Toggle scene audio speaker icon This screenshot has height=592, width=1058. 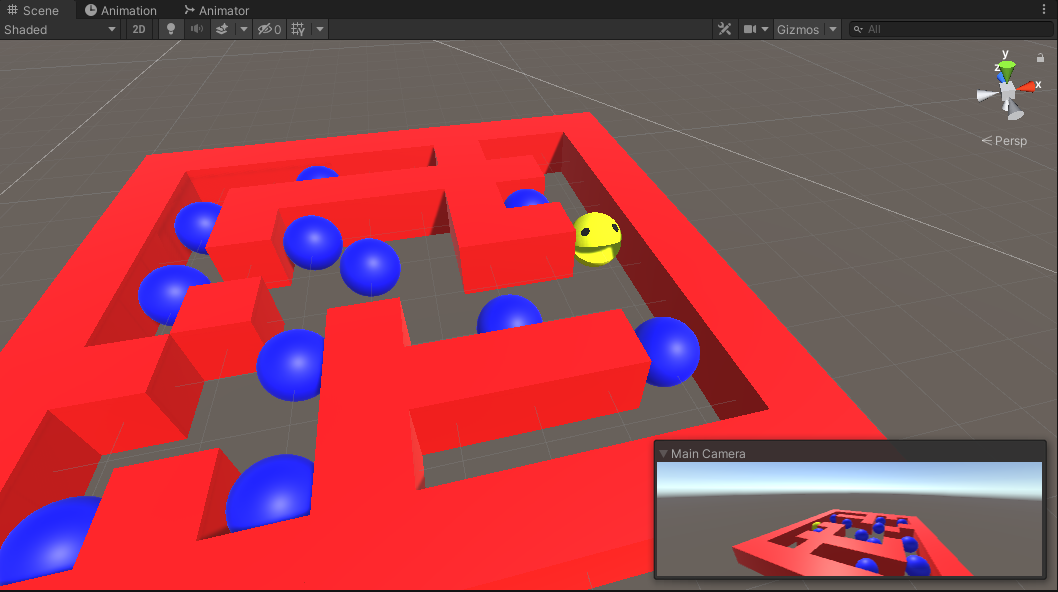tap(196, 29)
